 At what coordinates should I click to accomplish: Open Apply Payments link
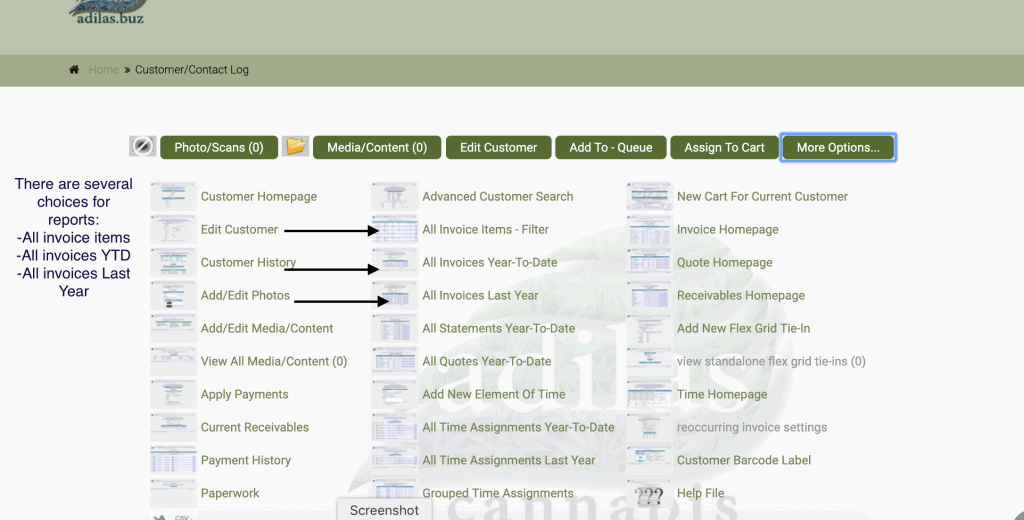point(244,395)
